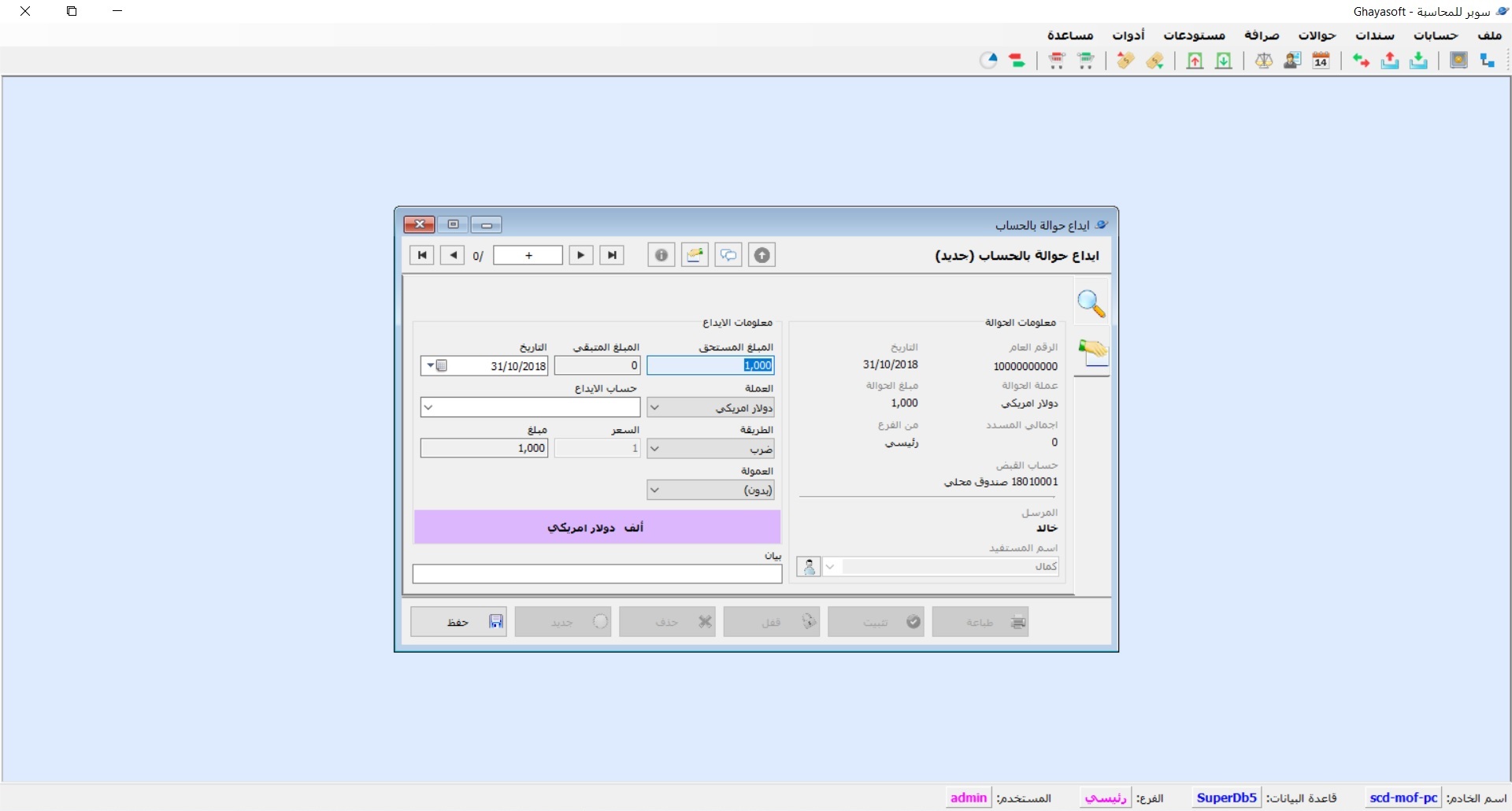Click the handshake icon in dialog sidebar
Viewport: 1512px width, 811px height.
click(1093, 351)
